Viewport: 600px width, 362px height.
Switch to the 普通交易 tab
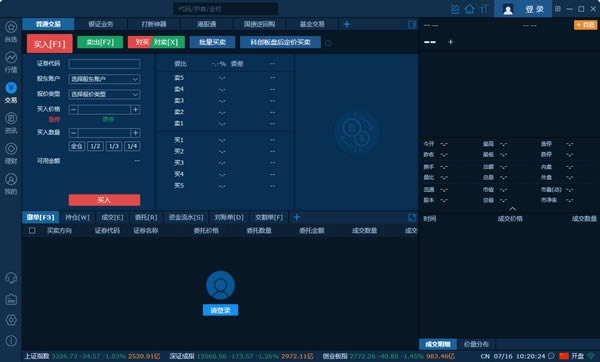48,24
